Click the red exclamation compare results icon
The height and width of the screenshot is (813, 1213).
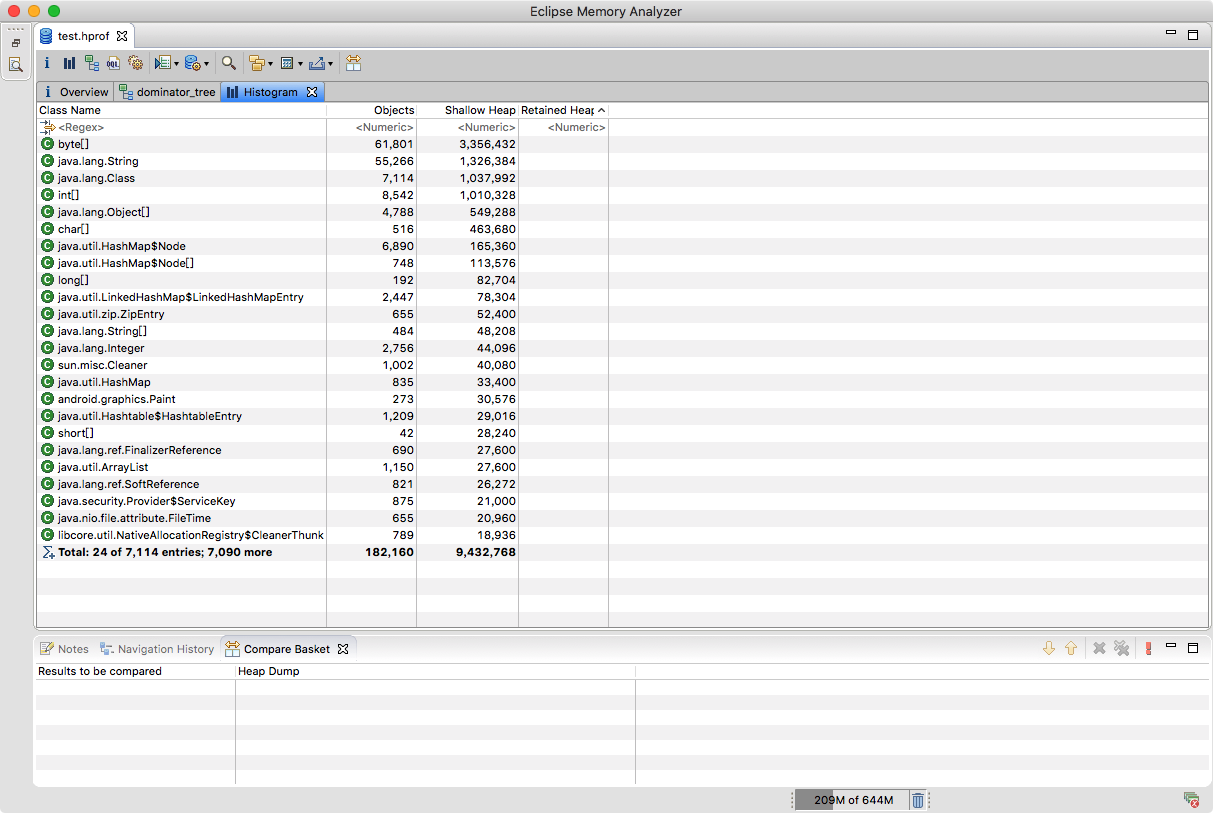pos(1148,648)
